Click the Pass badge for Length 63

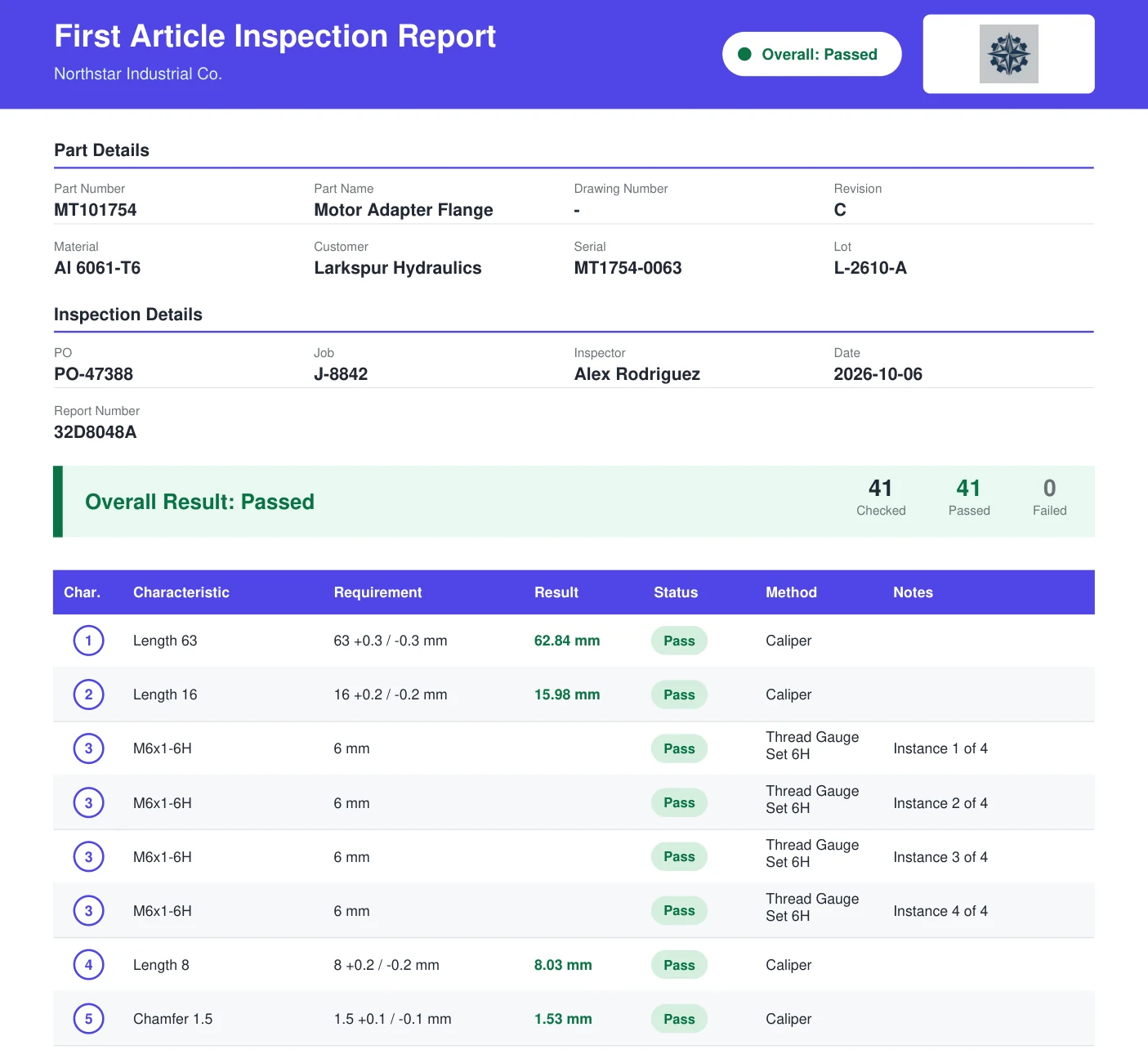click(679, 641)
